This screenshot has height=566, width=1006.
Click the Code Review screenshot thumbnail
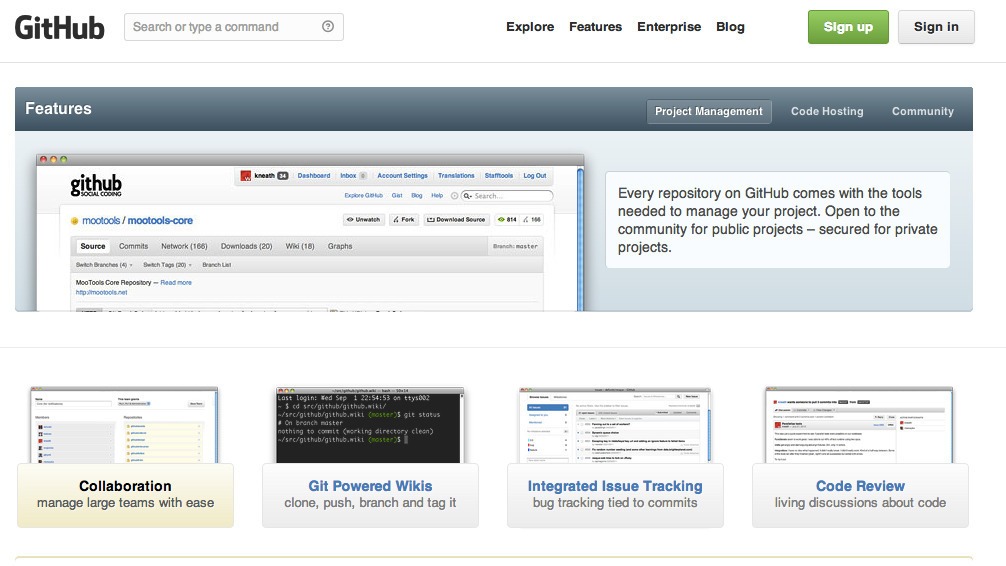click(860, 425)
